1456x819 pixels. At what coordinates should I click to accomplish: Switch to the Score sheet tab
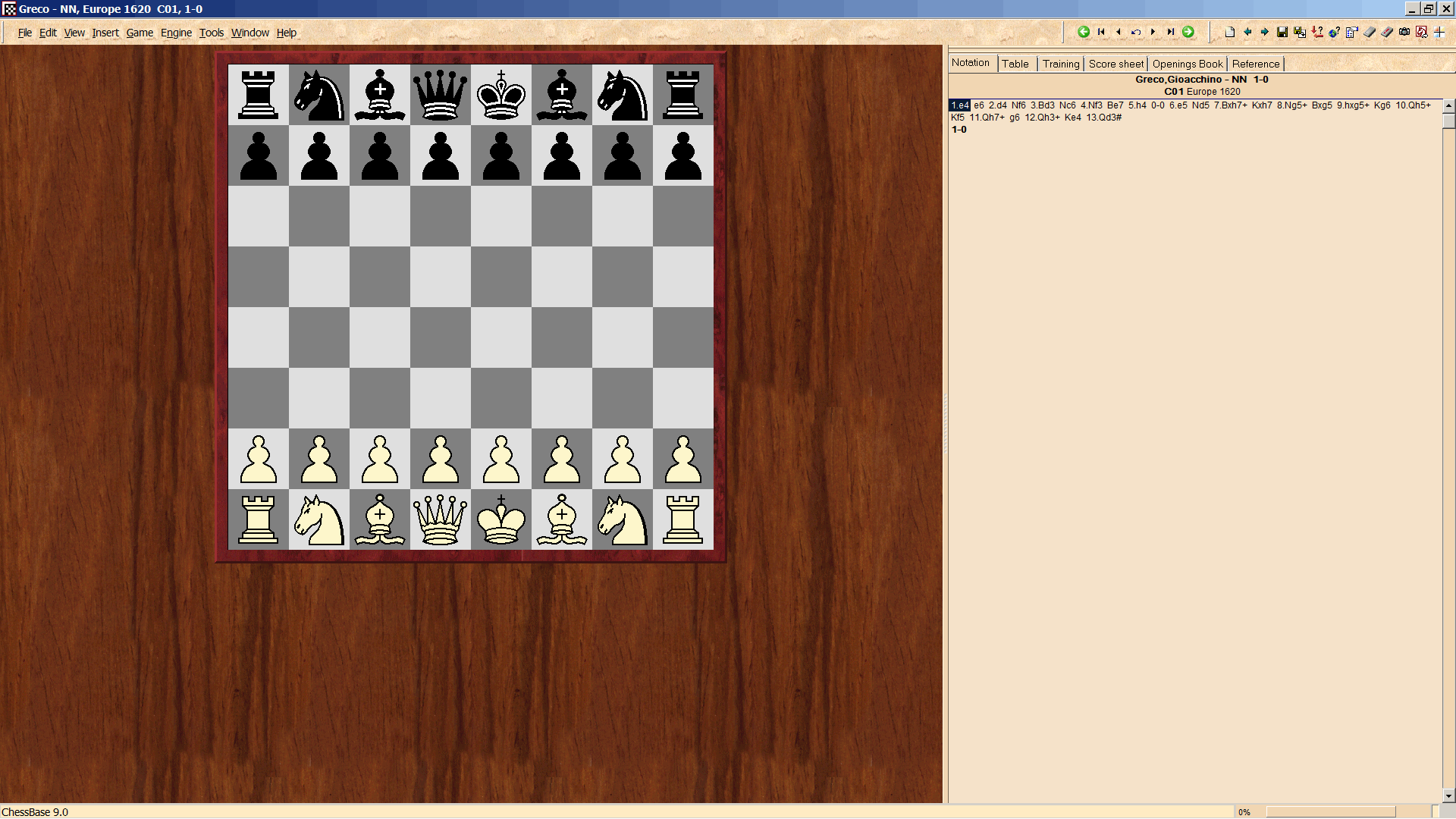tap(1116, 64)
